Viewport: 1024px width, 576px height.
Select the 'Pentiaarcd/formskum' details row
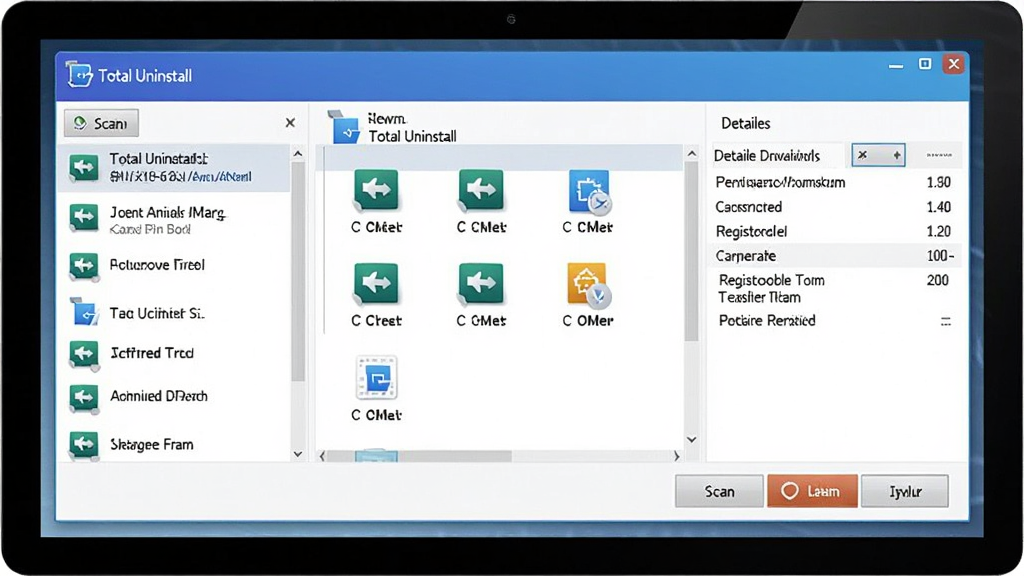pos(835,182)
